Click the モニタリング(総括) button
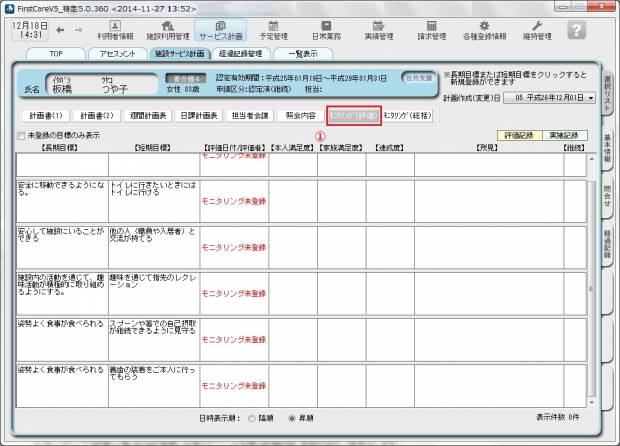 coord(409,116)
